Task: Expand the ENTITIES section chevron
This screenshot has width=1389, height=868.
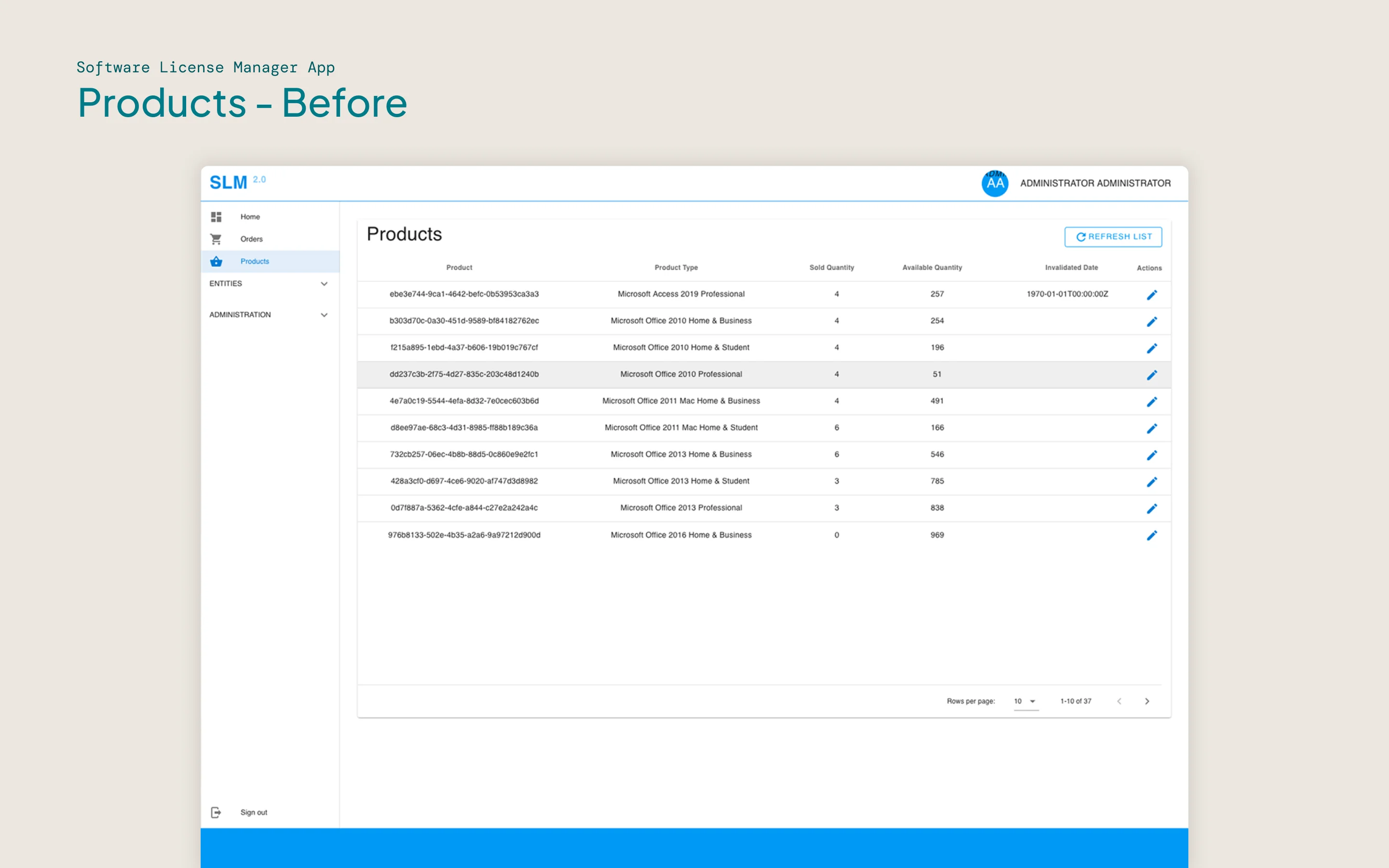Action: (324, 284)
